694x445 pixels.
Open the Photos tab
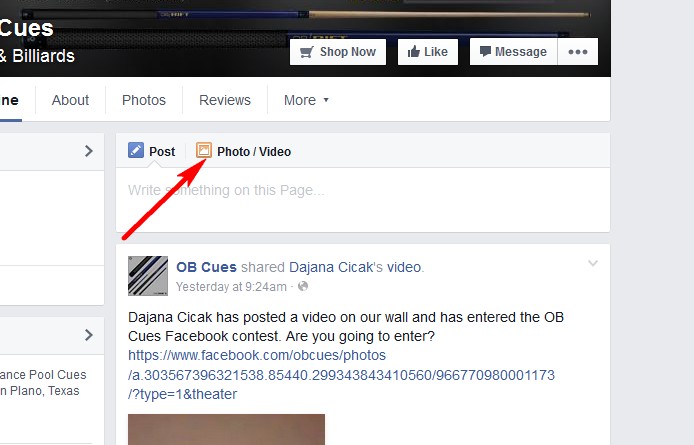click(144, 100)
